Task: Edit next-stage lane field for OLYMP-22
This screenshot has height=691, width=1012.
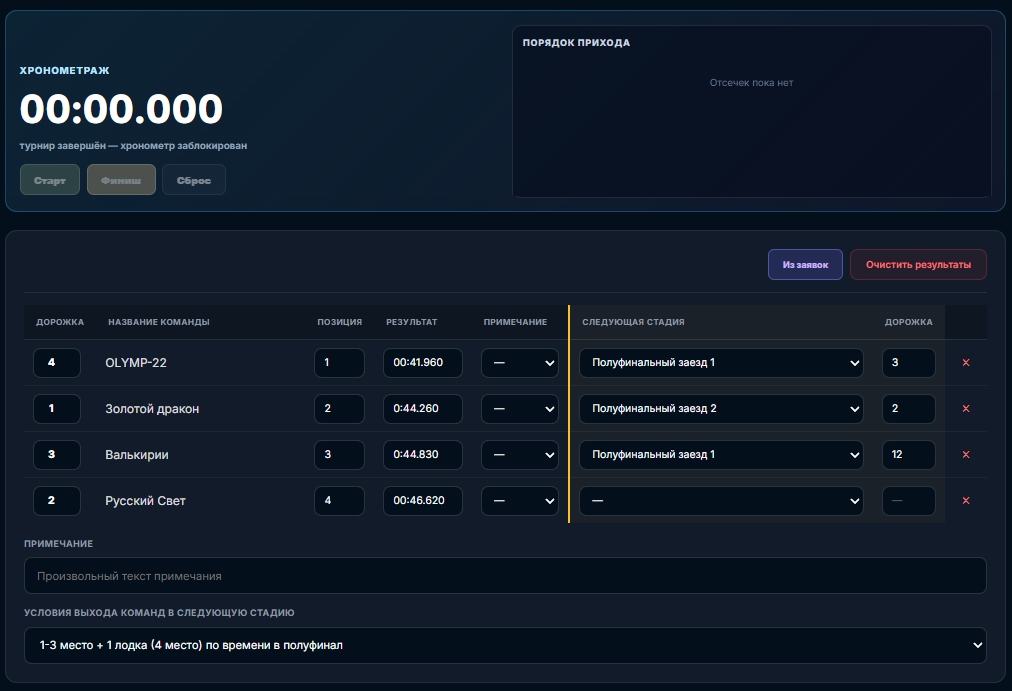Action: [x=909, y=363]
